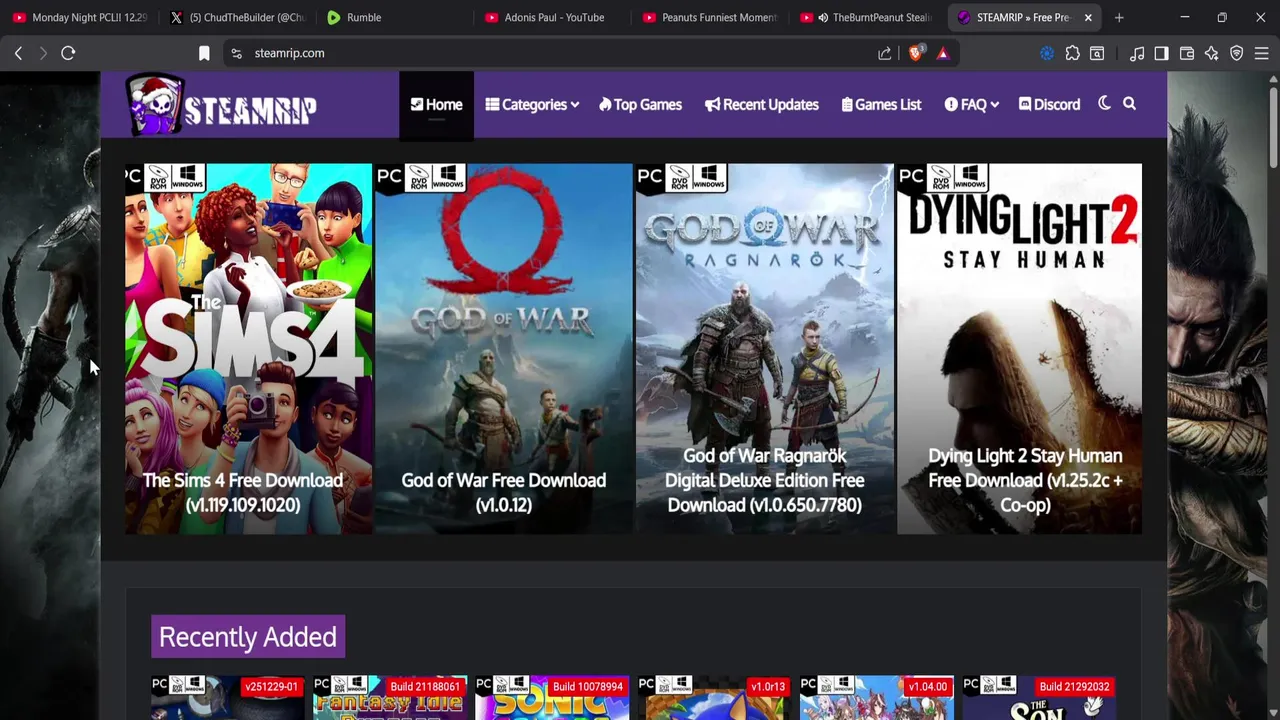Click the Recently Added heading
This screenshot has height=720, width=1280.
[248, 637]
